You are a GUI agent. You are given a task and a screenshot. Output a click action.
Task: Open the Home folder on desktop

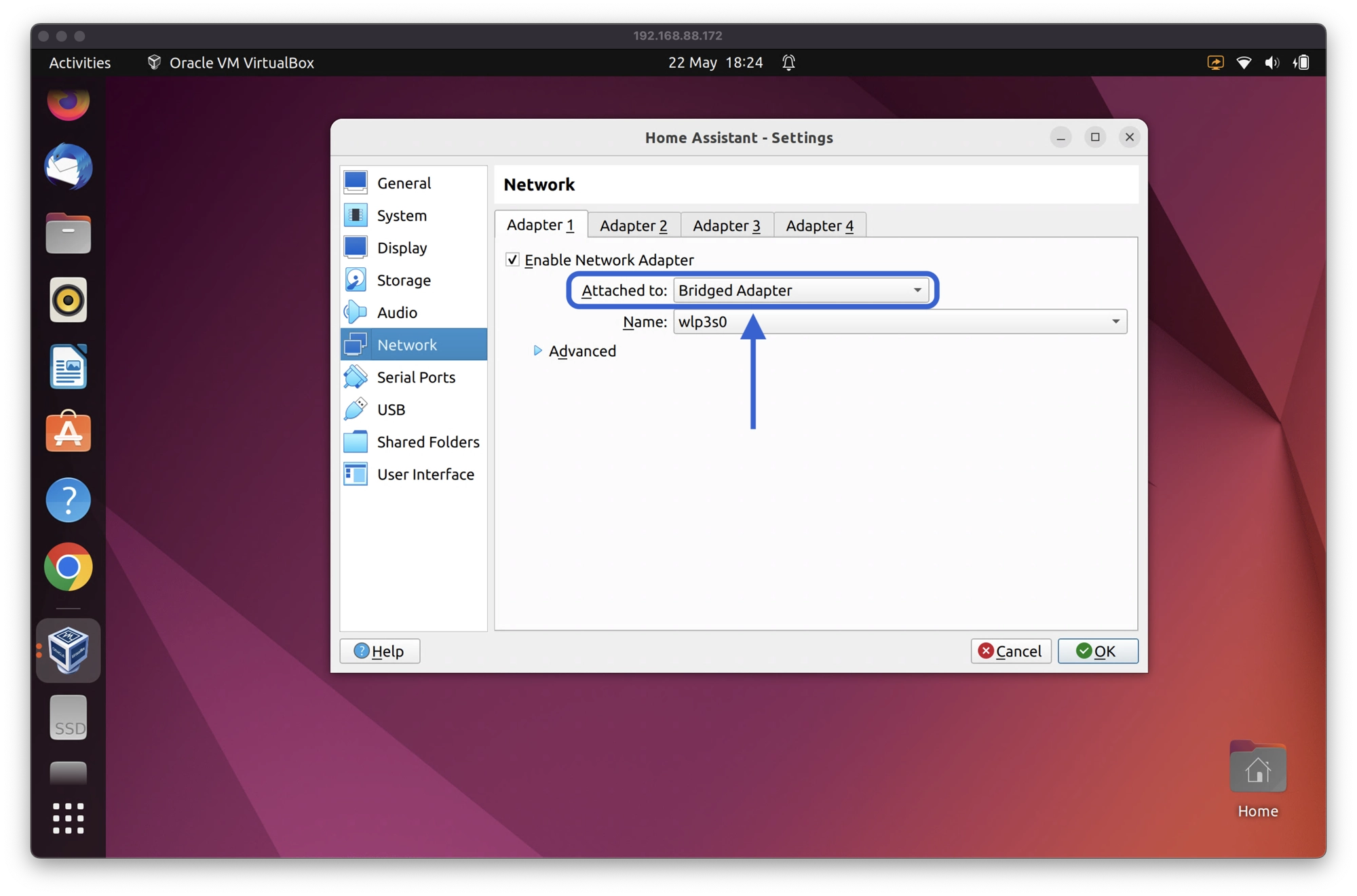click(1258, 780)
